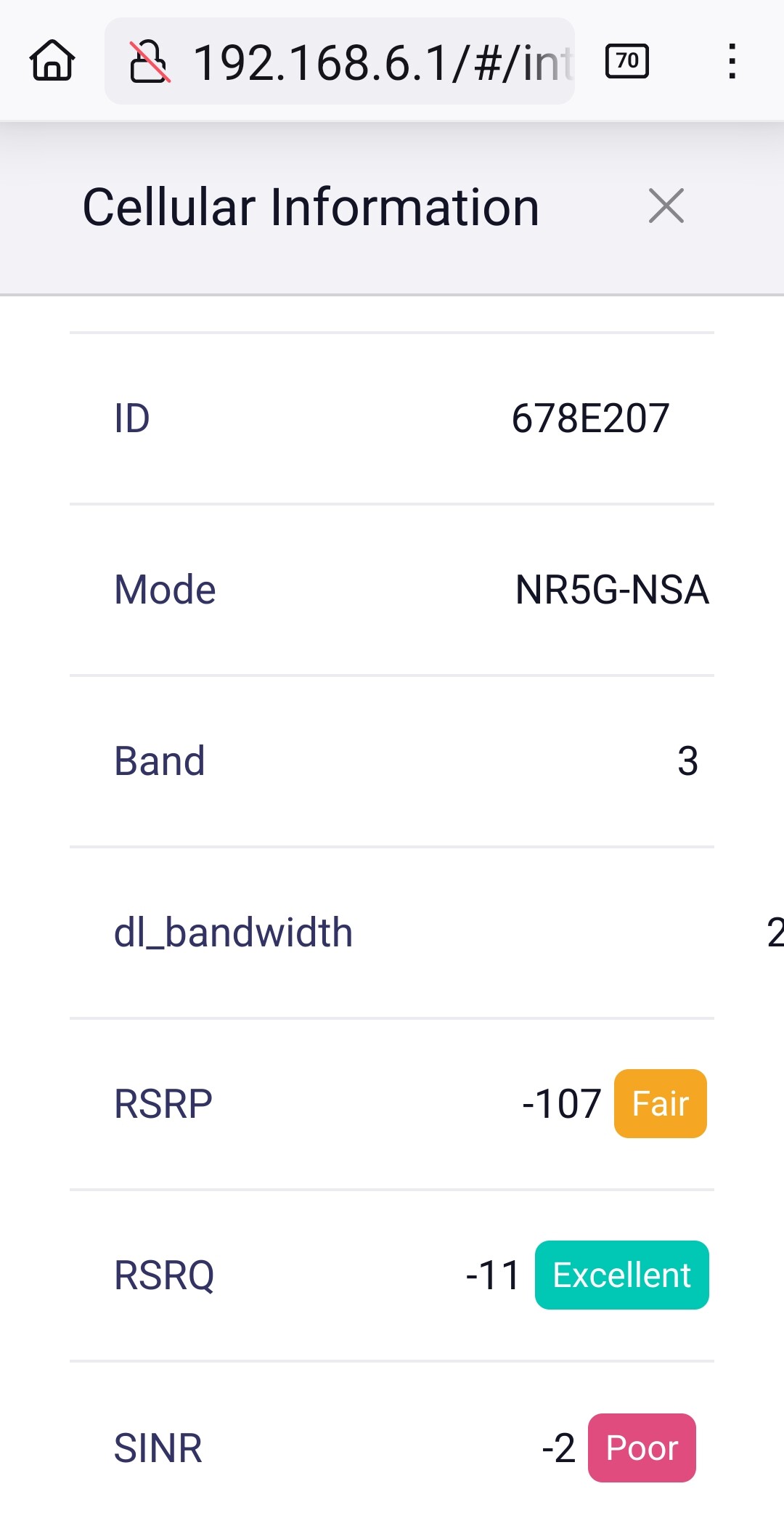Select the Mode row label
Viewport: 784px width, 1534px height.
[165, 590]
